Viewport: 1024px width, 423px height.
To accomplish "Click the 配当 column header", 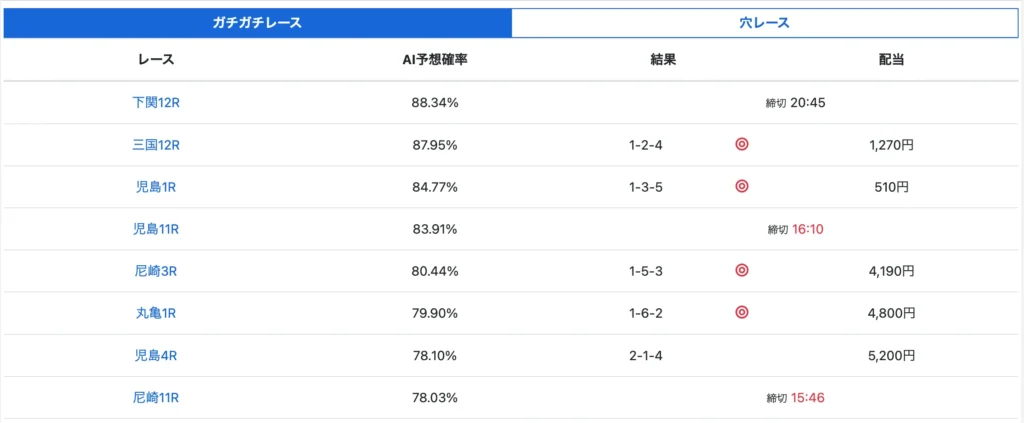I will 891,60.
